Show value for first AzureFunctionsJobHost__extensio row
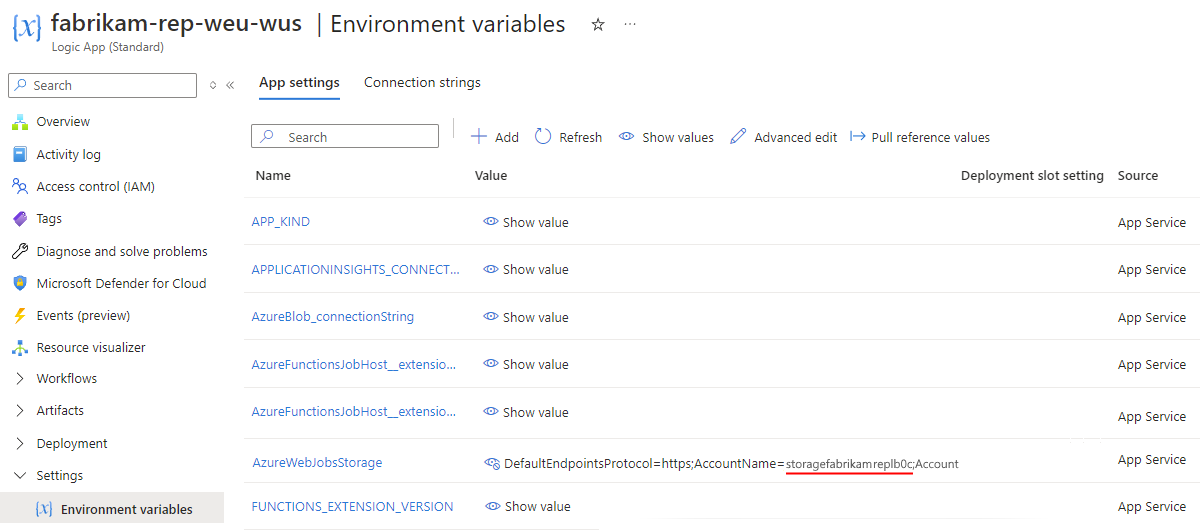Image resolution: width=1200 pixels, height=530 pixels. 526,364
